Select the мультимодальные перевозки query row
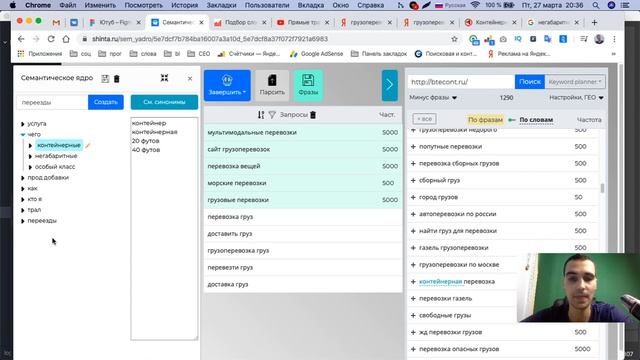 (303, 132)
